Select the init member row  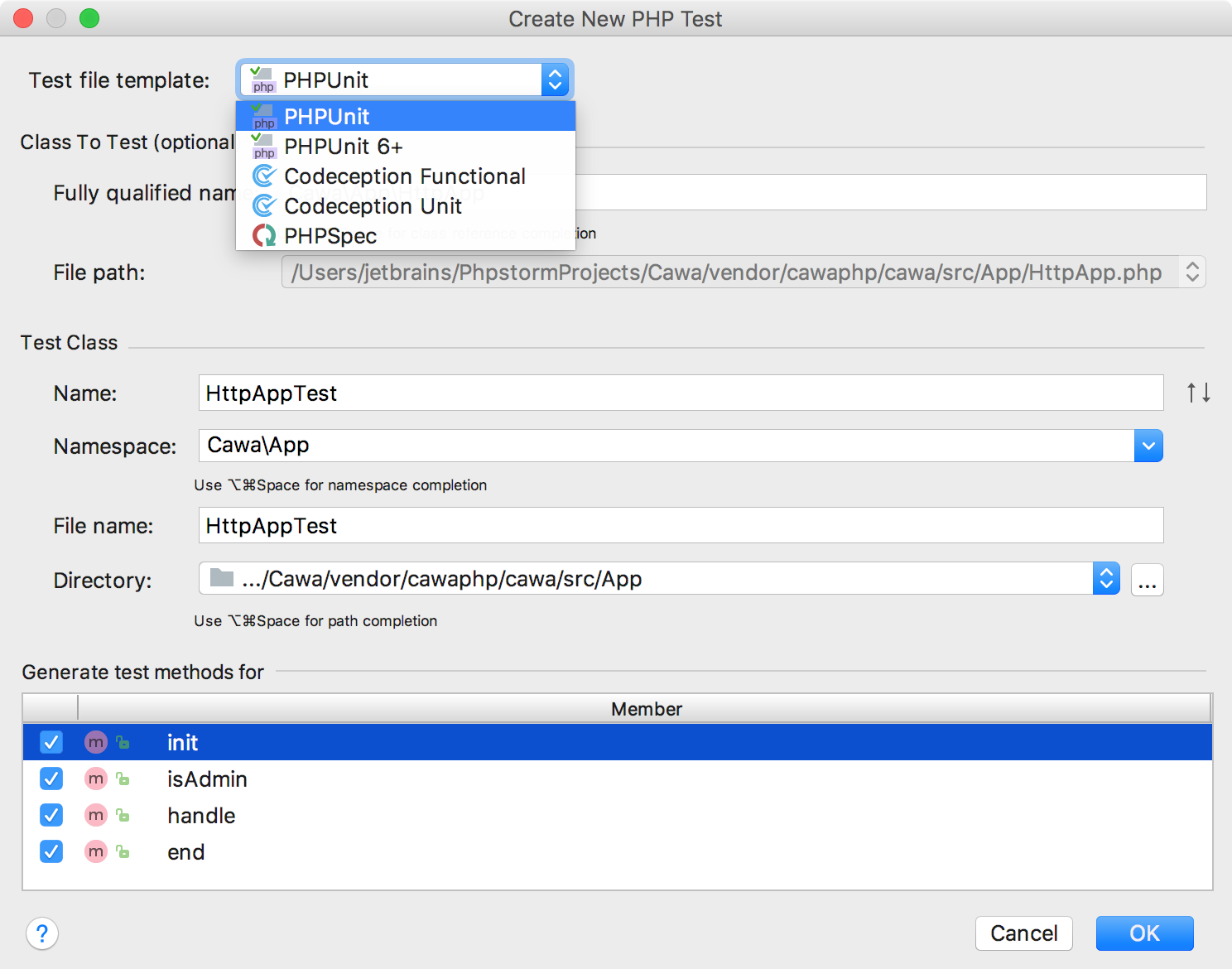tap(618, 742)
